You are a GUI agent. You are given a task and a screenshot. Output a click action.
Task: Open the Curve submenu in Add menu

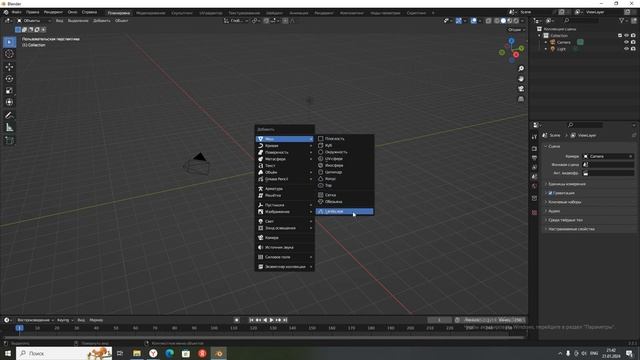284,146
